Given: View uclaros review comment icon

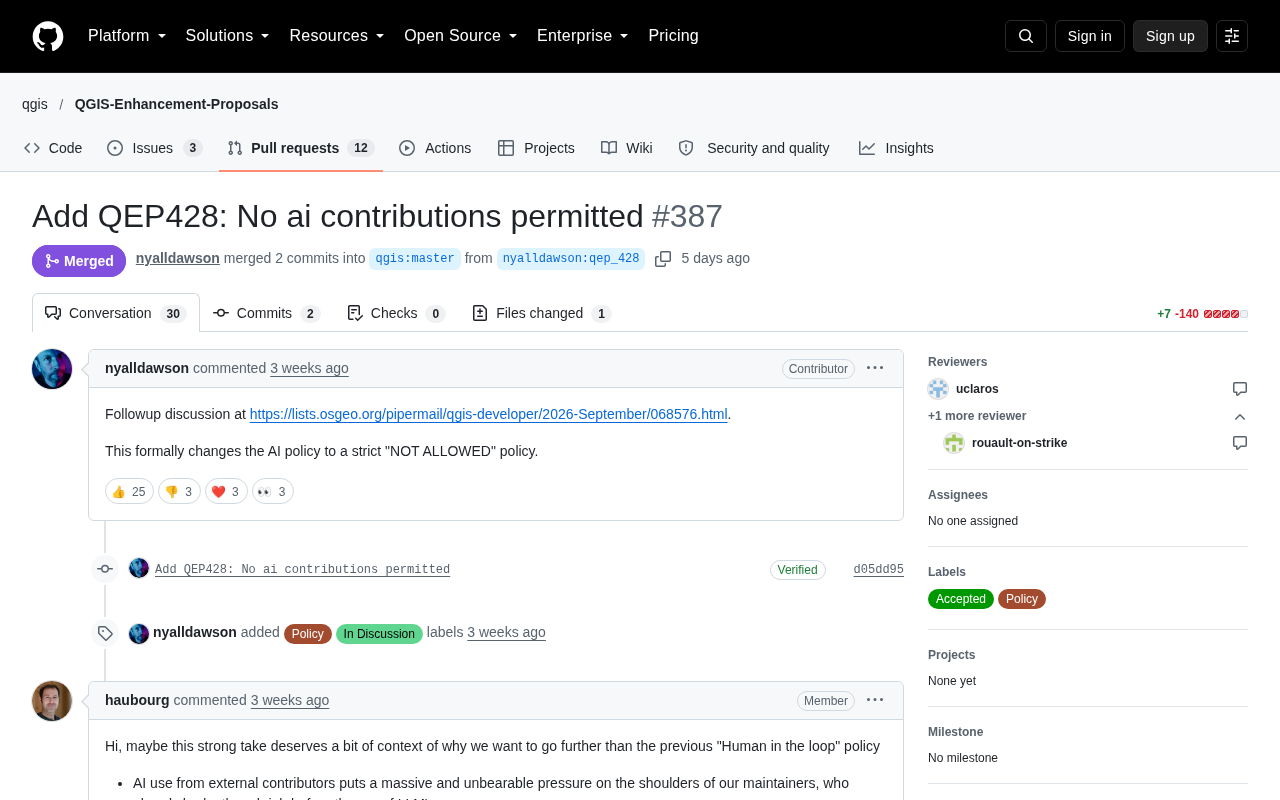Looking at the screenshot, I should click(x=1240, y=389).
